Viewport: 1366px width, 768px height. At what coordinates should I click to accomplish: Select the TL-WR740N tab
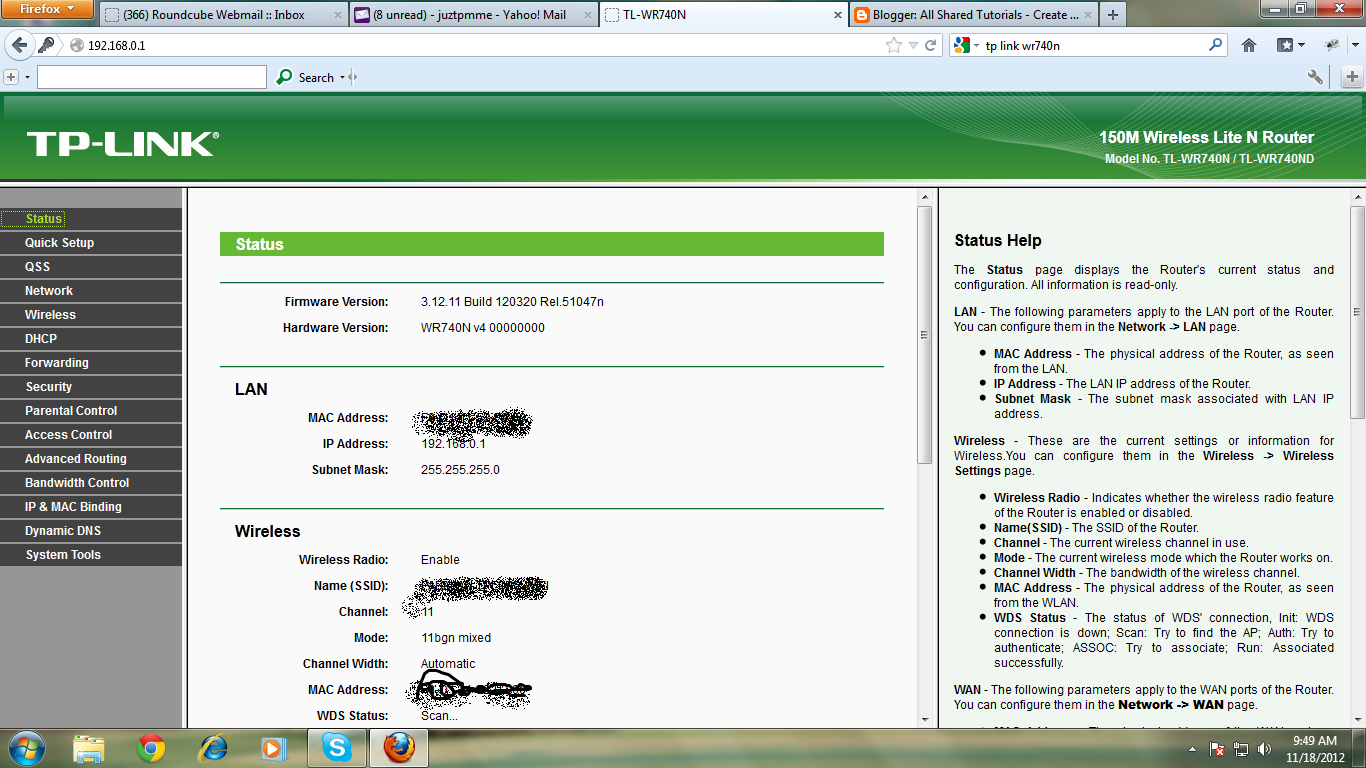pyautogui.click(x=723, y=15)
